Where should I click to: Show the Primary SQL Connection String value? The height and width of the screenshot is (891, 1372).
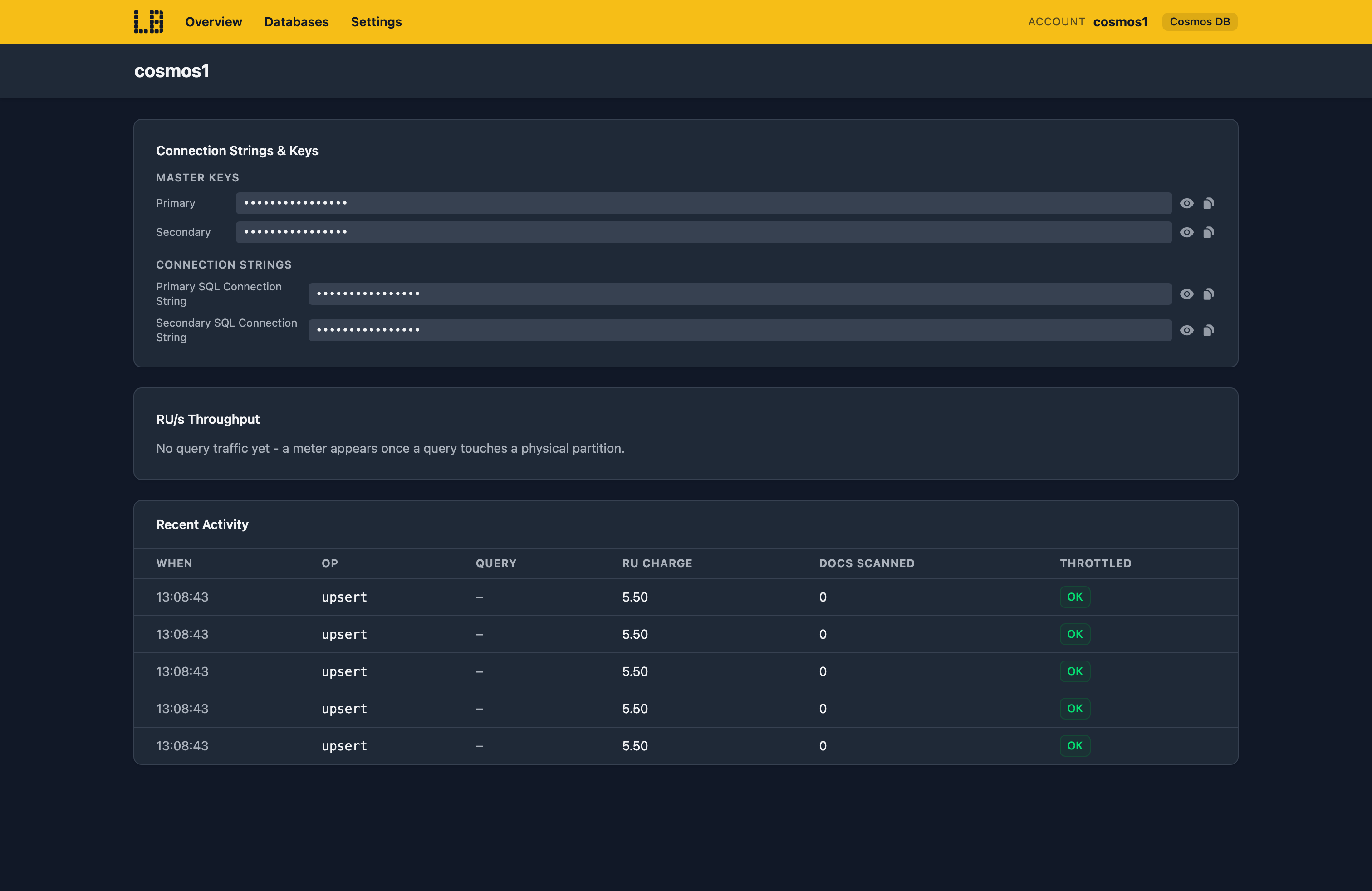pyautogui.click(x=1186, y=294)
